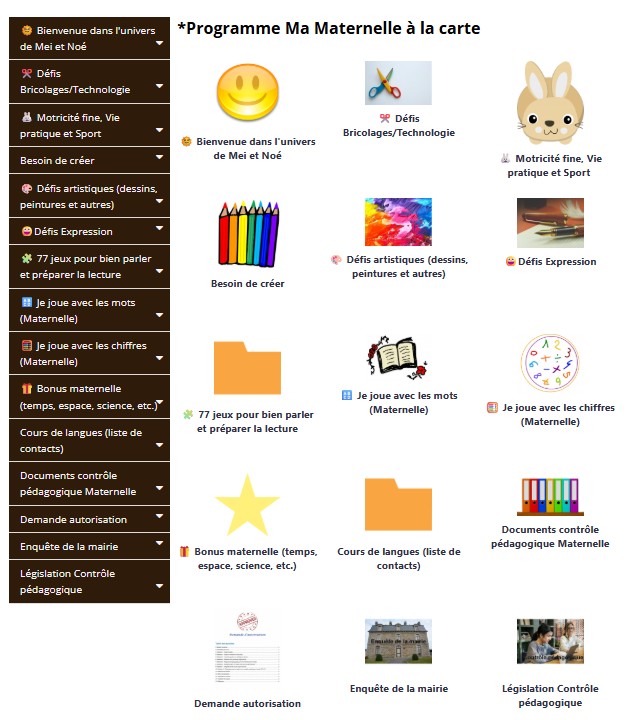Open the scissors Défis Bricolages thumbnail
This screenshot has height=720, width=639.
[398, 83]
